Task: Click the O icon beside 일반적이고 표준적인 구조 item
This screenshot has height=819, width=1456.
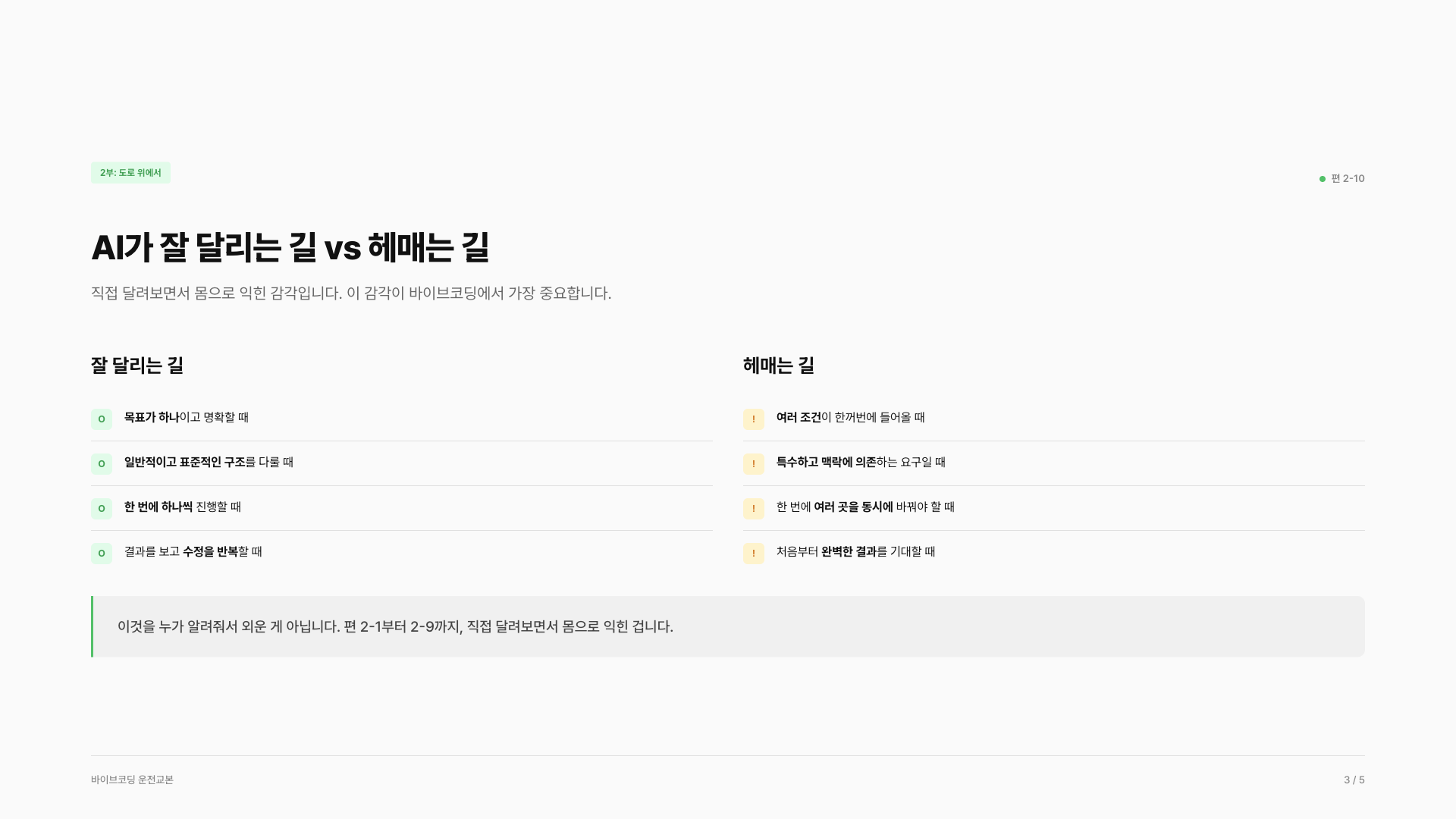Action: [102, 463]
